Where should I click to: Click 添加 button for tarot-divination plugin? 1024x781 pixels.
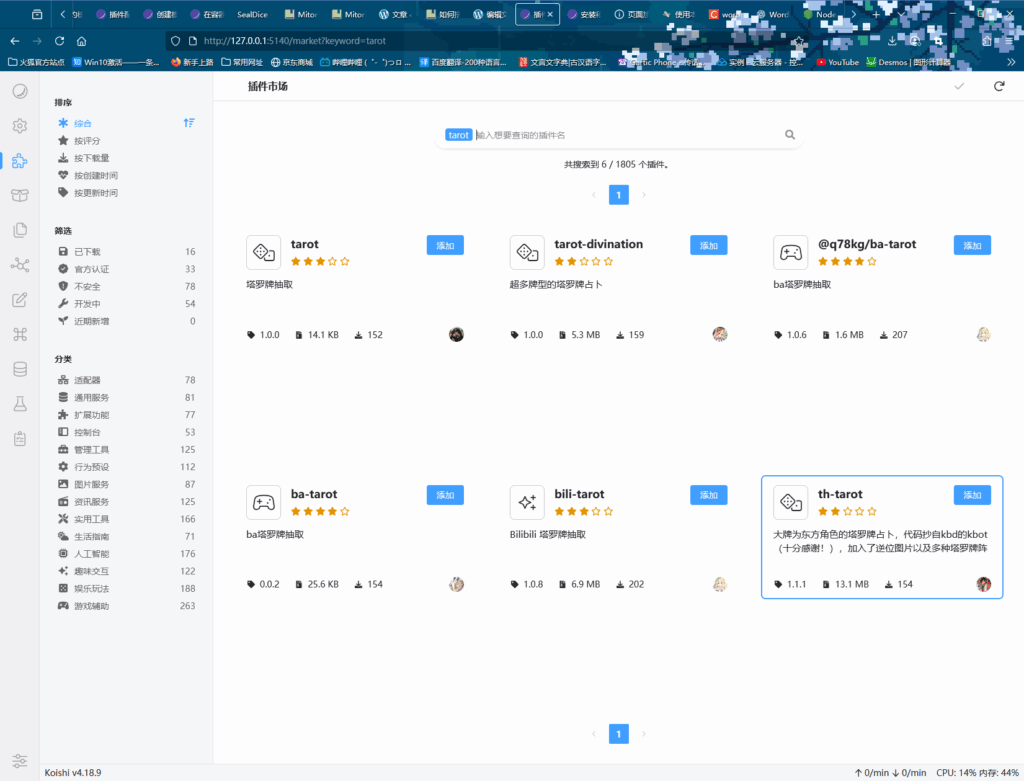tap(708, 245)
